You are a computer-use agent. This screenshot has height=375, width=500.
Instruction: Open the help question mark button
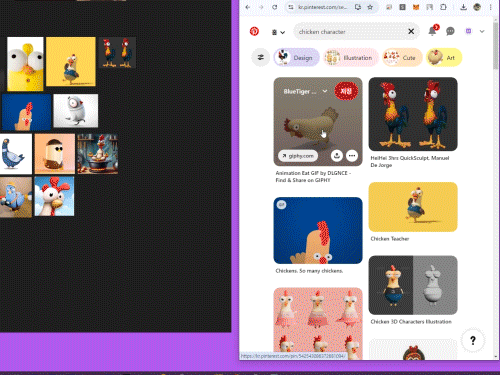coord(473,340)
